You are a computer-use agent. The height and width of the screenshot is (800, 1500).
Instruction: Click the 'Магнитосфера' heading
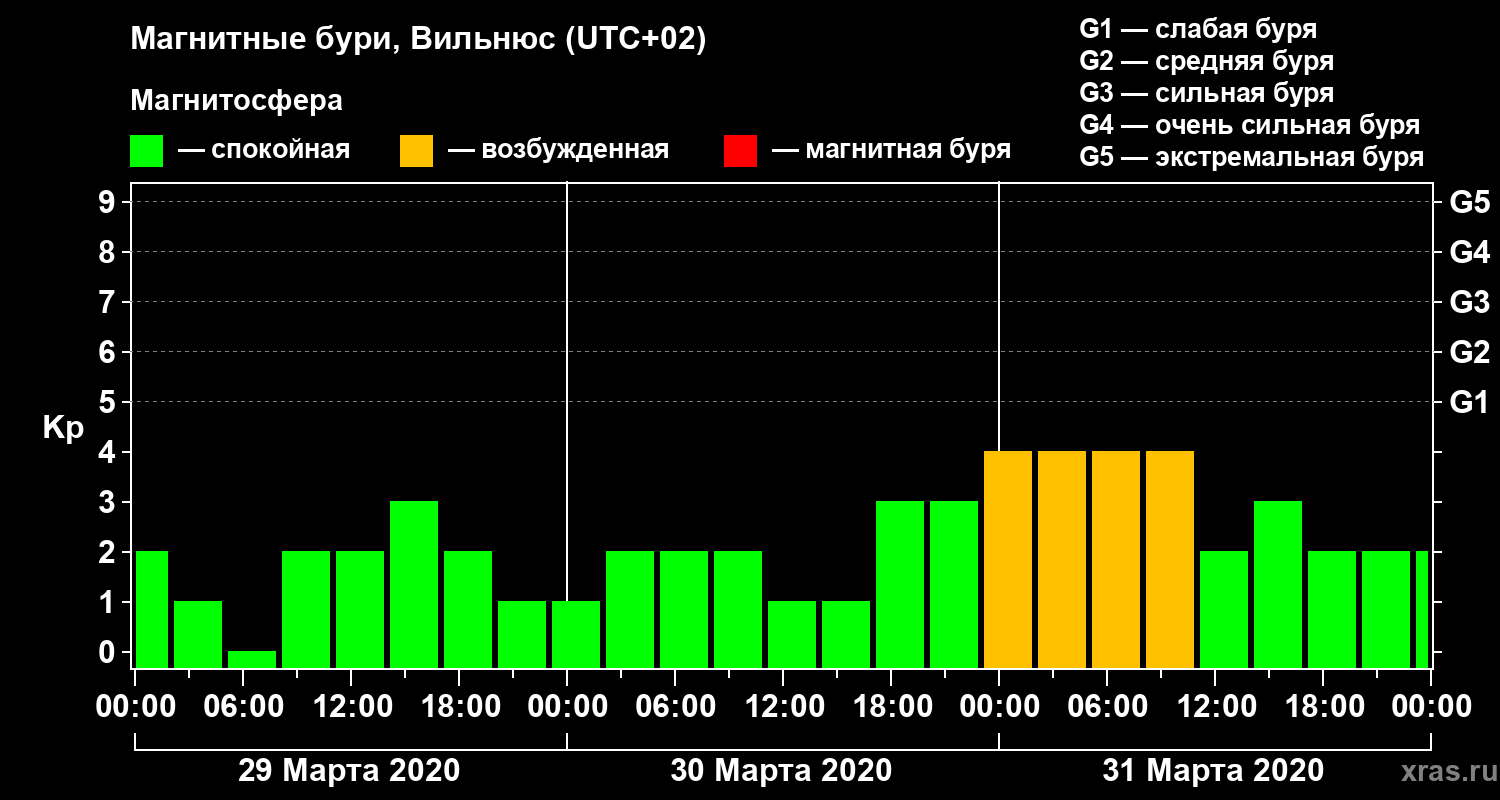click(x=236, y=101)
